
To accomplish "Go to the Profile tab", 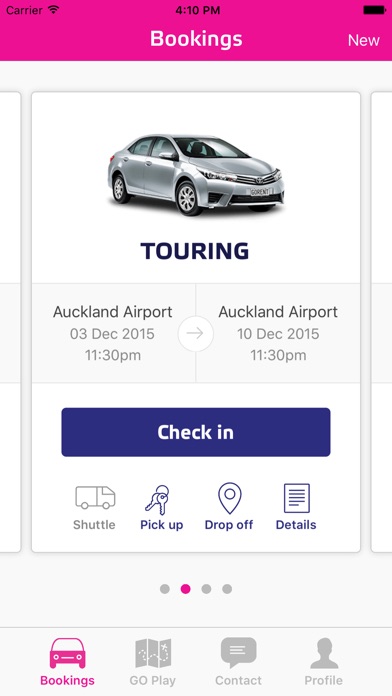I will tap(324, 661).
